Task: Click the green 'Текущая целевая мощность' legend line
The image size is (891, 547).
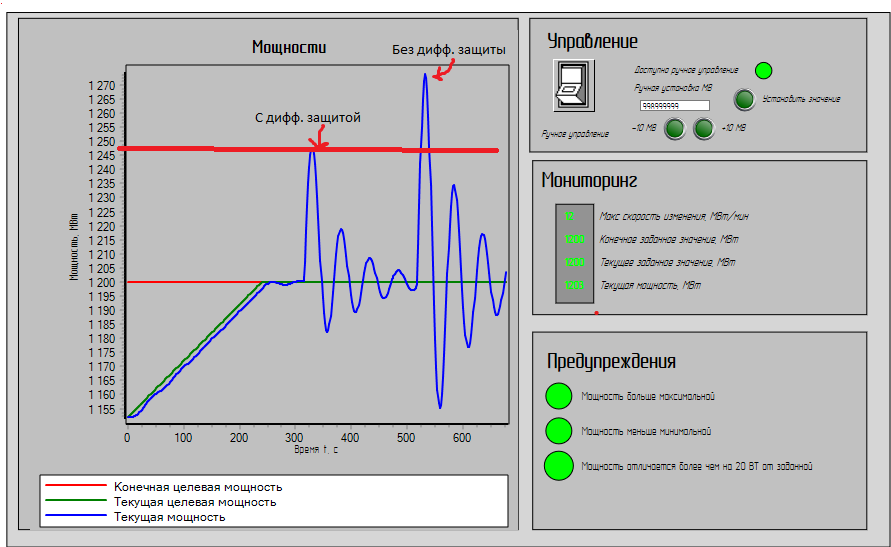Action: [x=75, y=501]
